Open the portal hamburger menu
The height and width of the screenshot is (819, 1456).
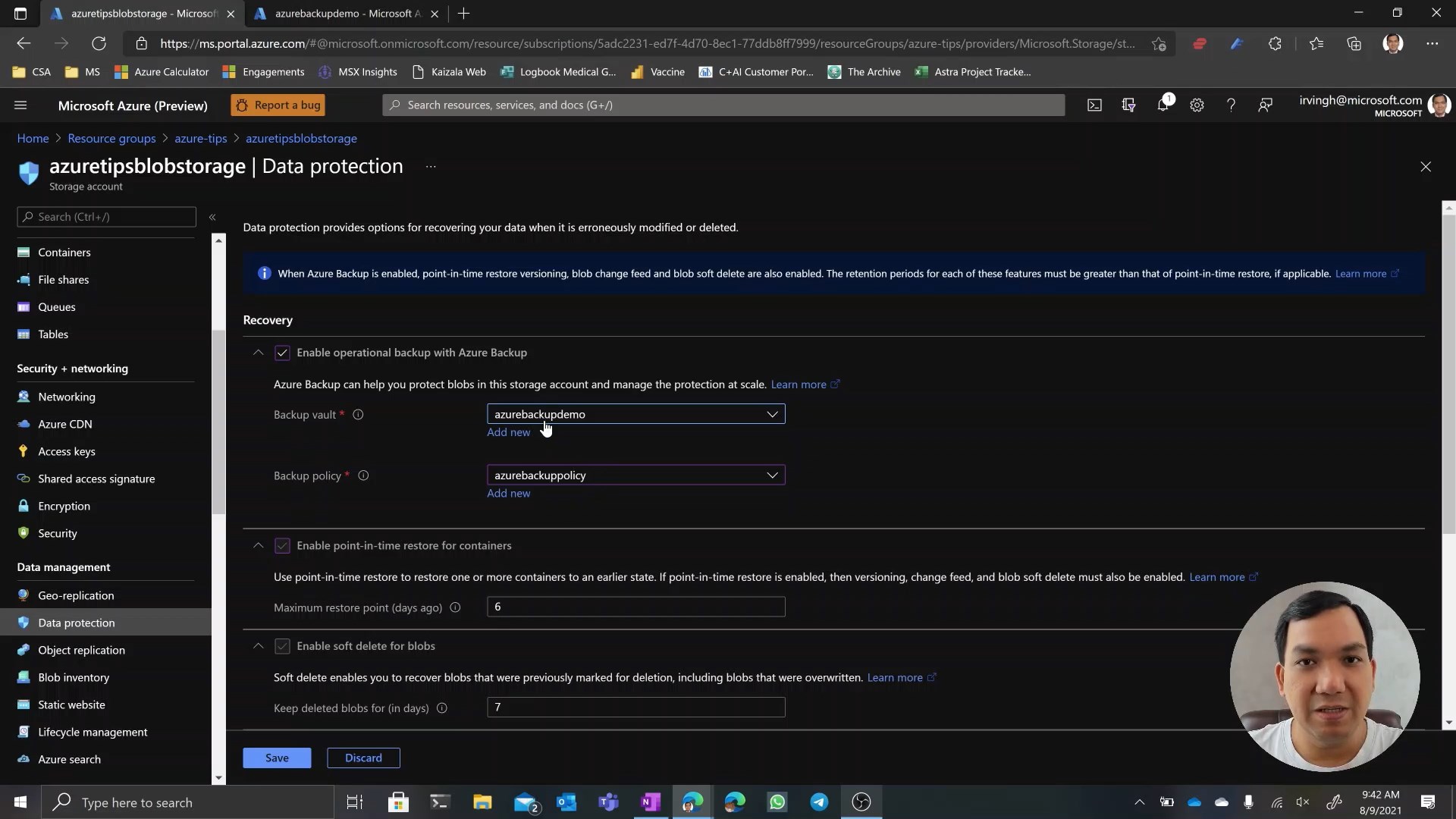[x=20, y=105]
